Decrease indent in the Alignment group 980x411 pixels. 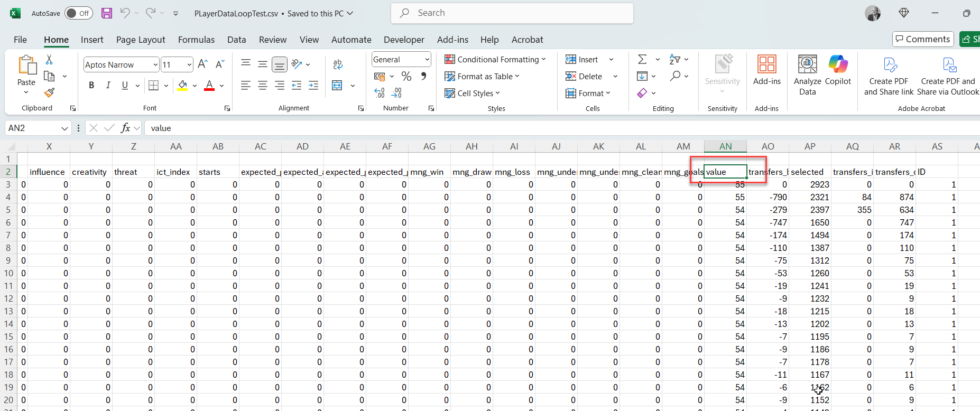click(298, 85)
